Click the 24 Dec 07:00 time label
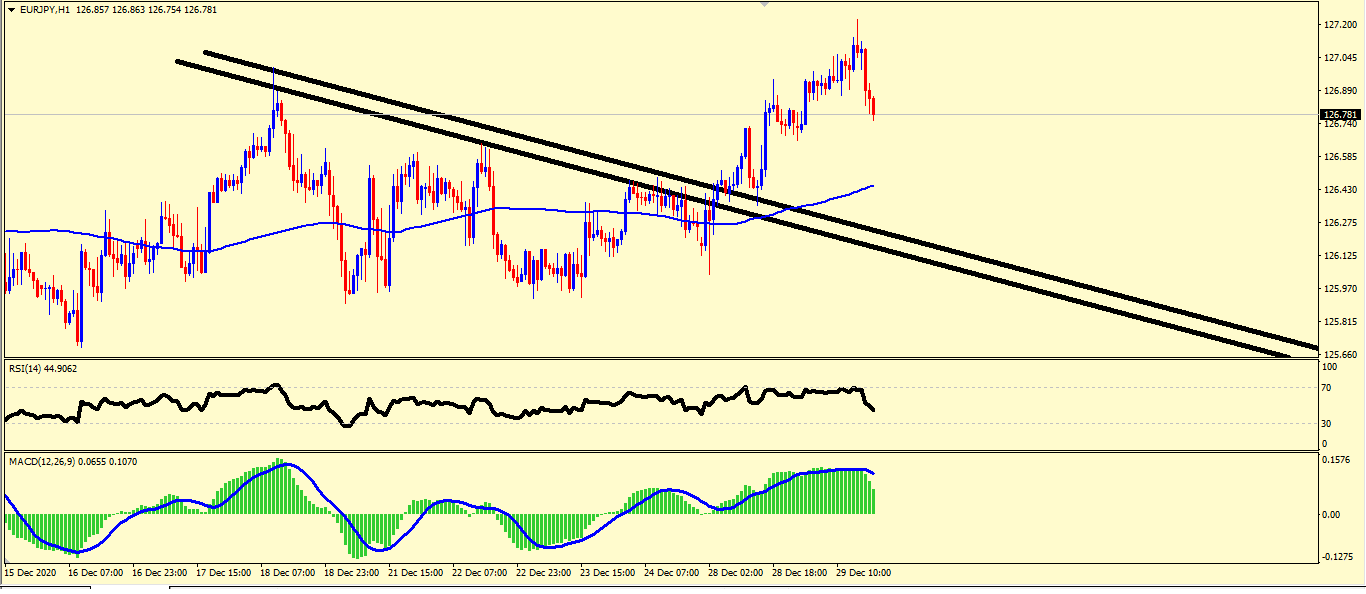 [x=672, y=574]
